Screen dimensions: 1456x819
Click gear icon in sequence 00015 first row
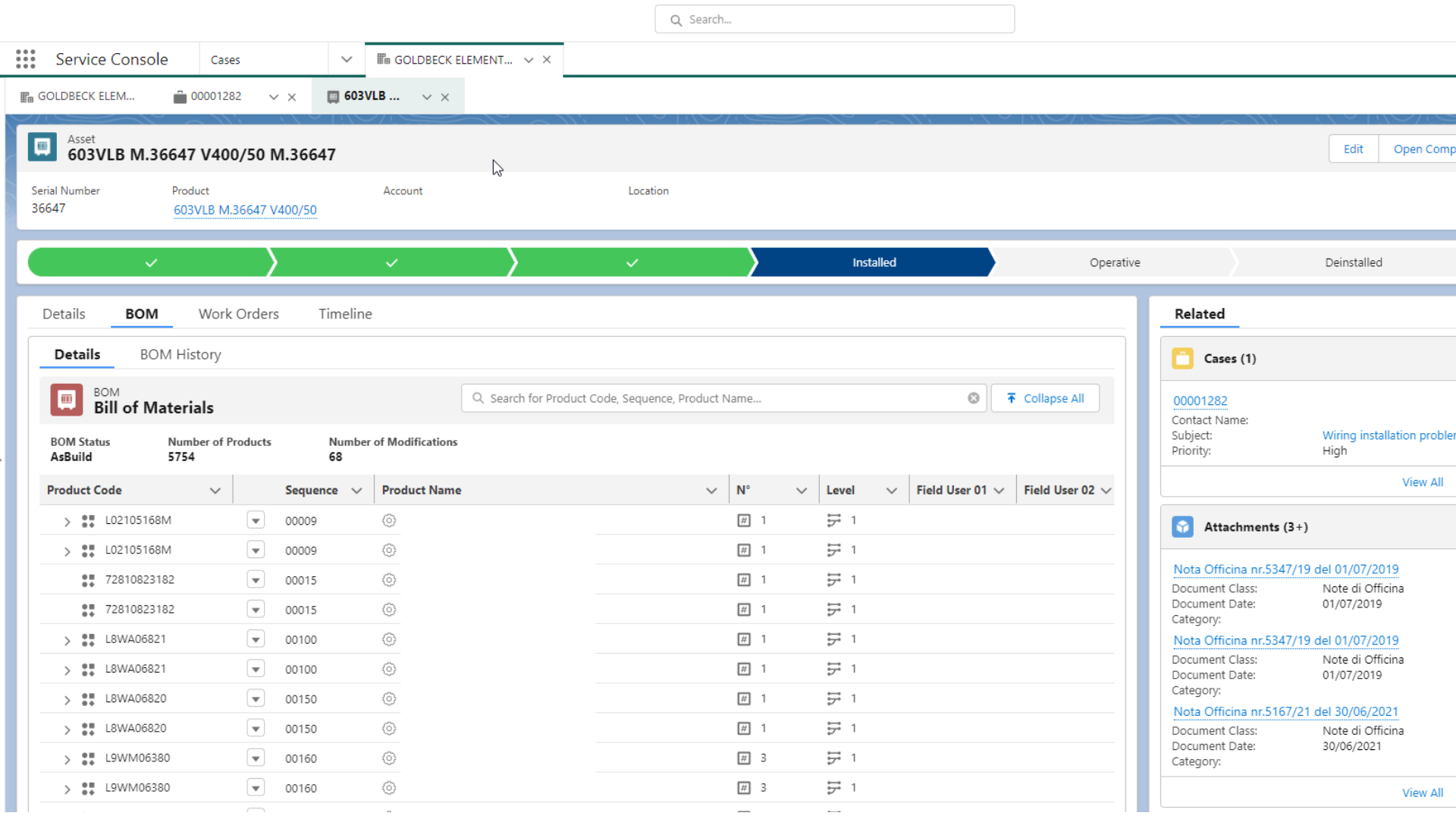point(389,580)
